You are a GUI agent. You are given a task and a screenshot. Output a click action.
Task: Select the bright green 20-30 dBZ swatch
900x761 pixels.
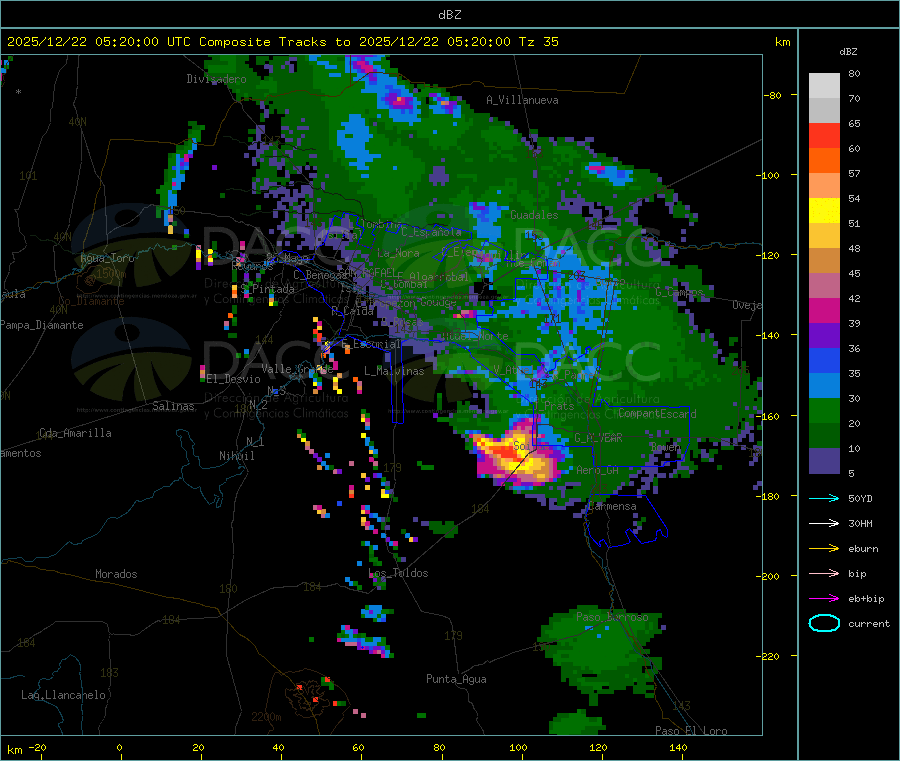pos(824,411)
